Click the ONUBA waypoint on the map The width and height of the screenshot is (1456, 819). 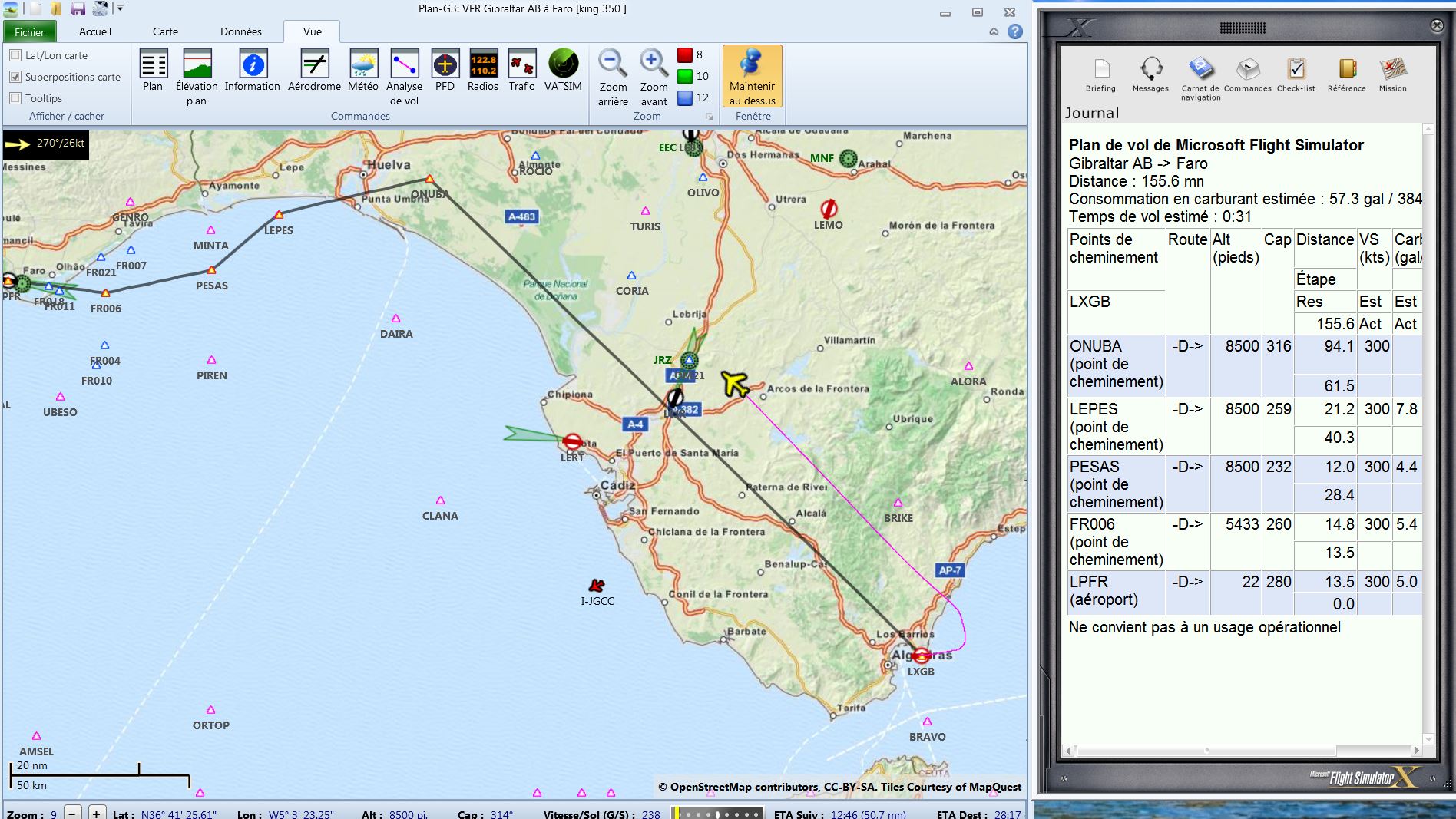429,178
